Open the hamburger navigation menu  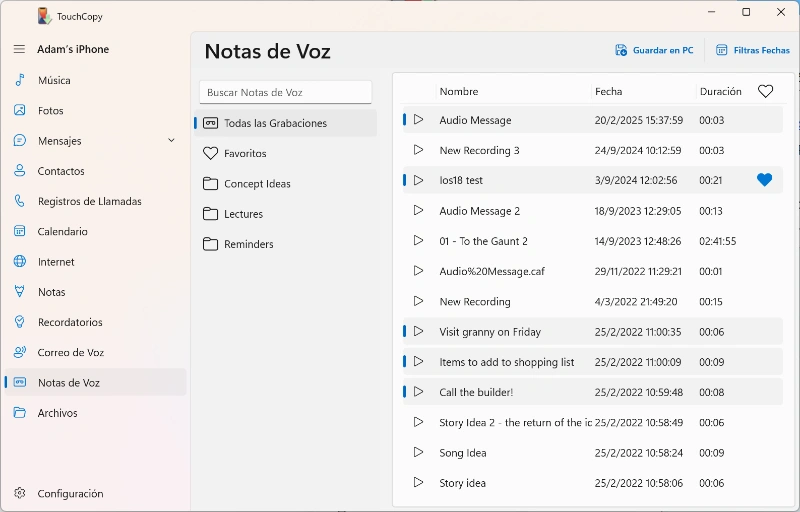19,49
